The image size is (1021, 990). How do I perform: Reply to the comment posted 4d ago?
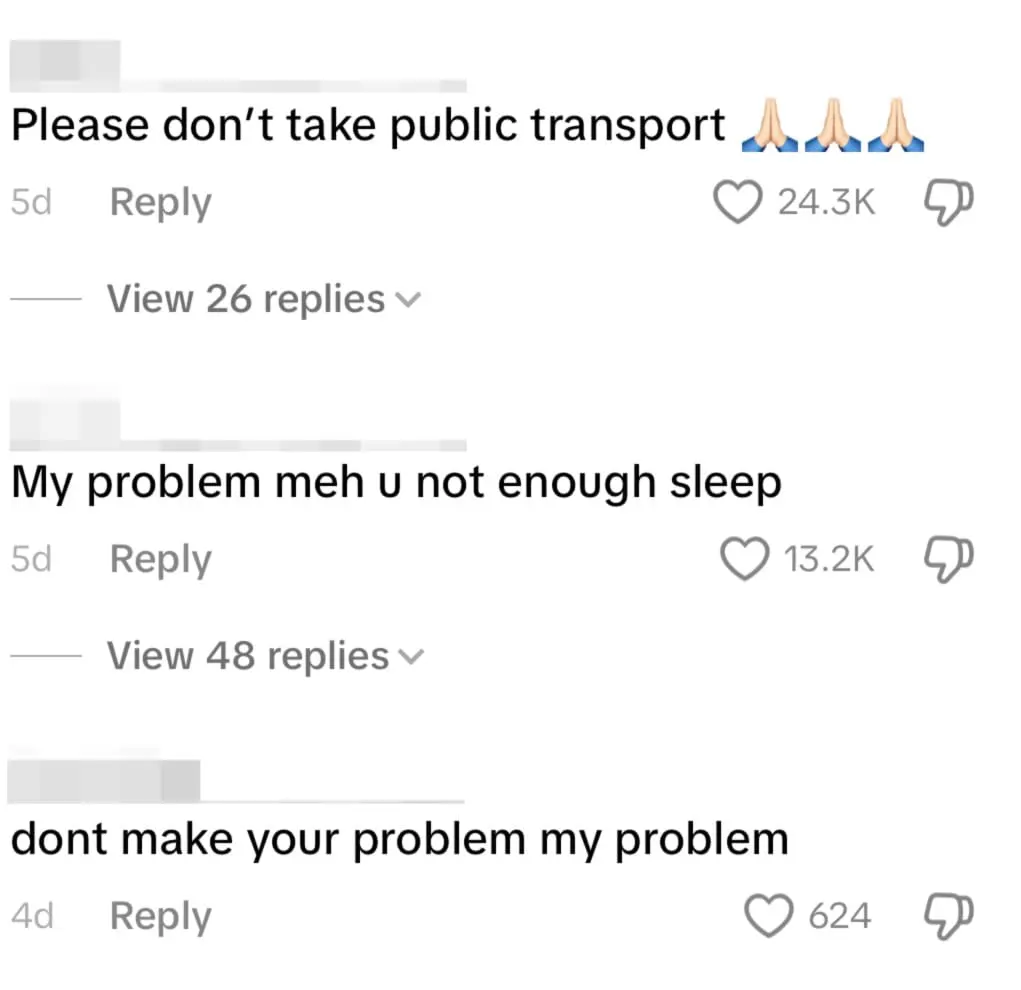point(160,914)
